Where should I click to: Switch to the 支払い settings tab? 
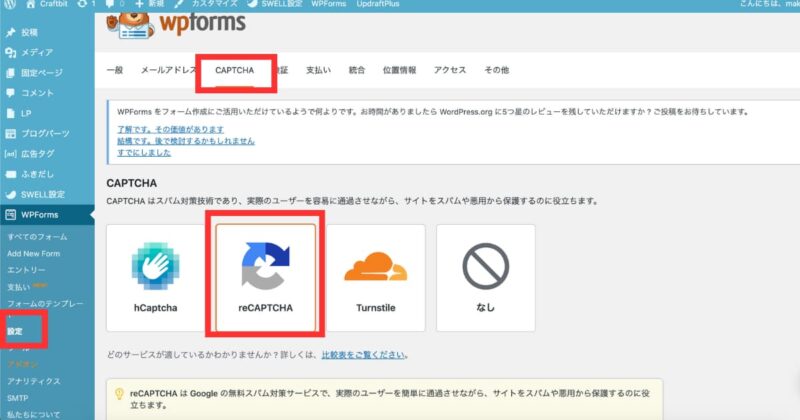tap(318, 70)
